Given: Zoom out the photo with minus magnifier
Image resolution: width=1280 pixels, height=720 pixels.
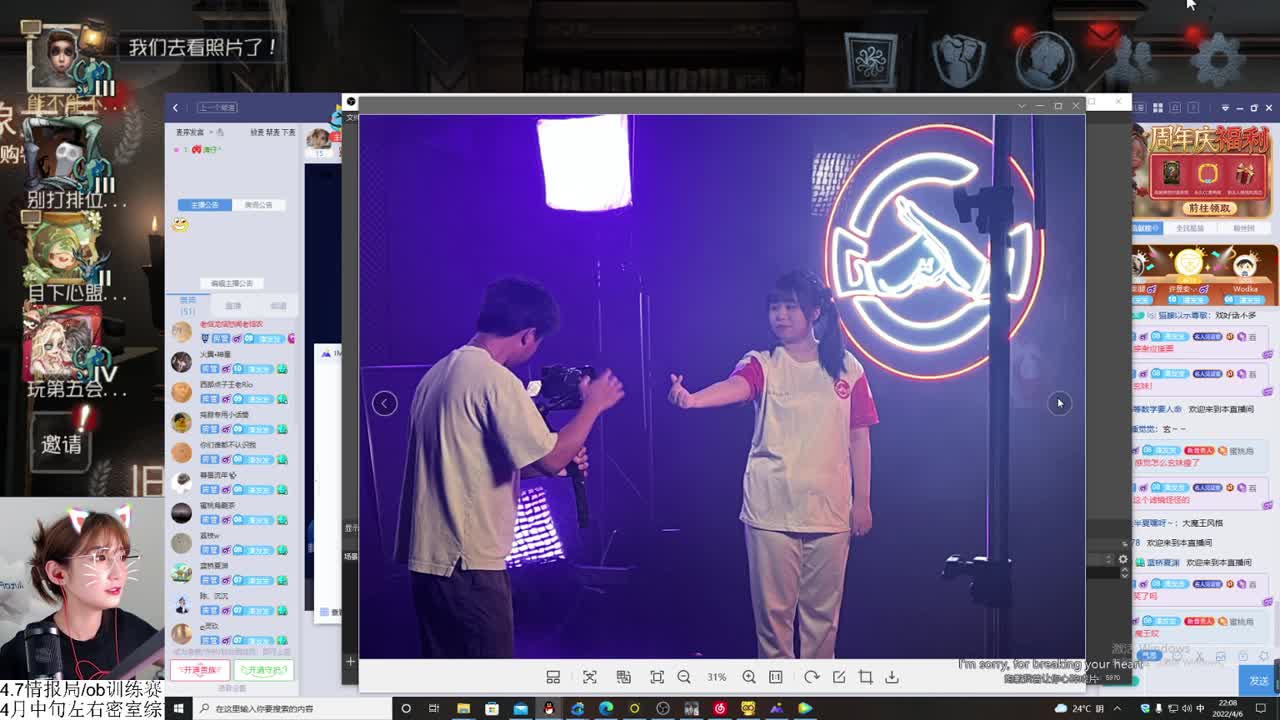Looking at the screenshot, I should click(684, 677).
